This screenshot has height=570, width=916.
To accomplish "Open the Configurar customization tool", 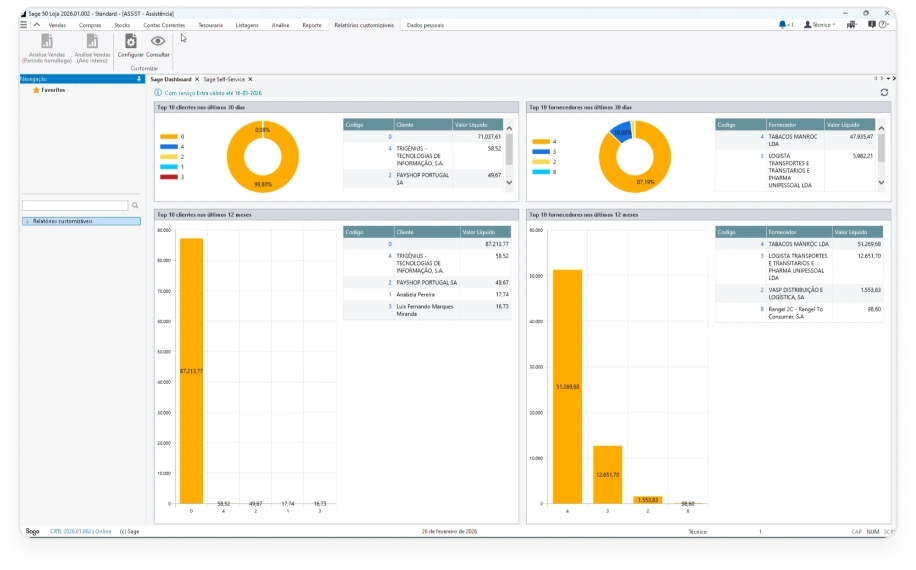I will click(x=130, y=46).
